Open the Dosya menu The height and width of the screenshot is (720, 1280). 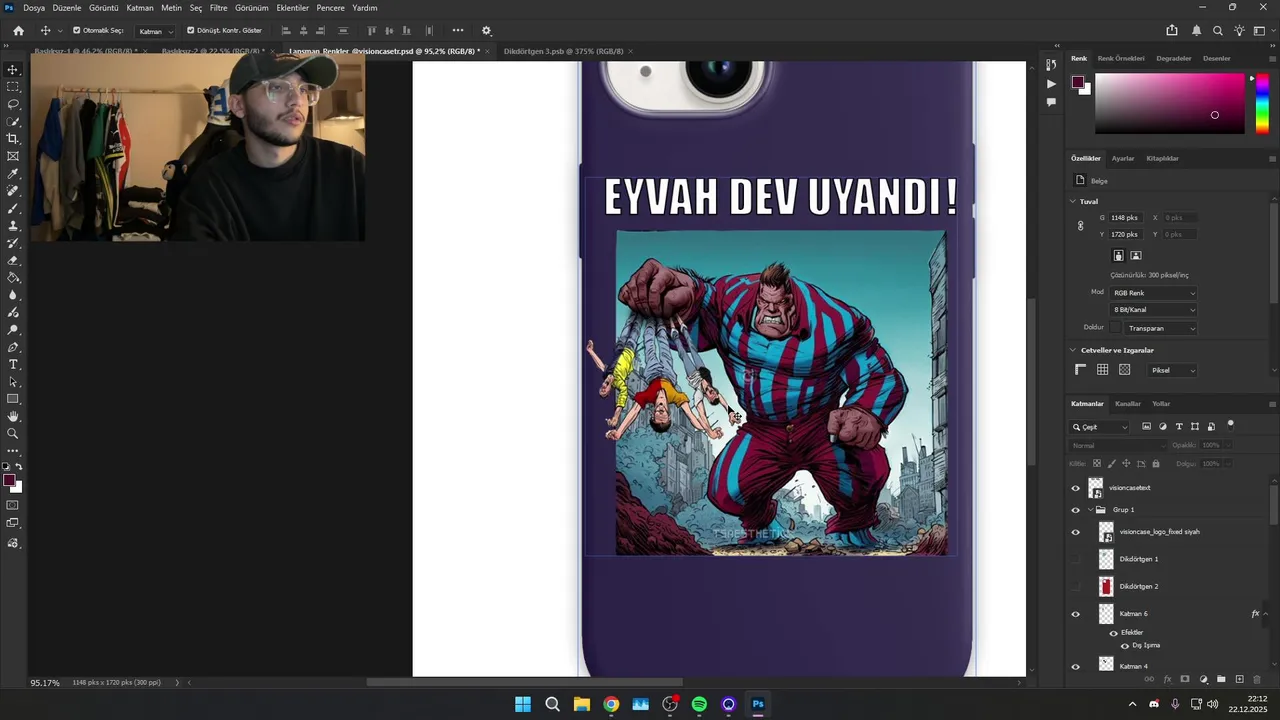pos(34,8)
